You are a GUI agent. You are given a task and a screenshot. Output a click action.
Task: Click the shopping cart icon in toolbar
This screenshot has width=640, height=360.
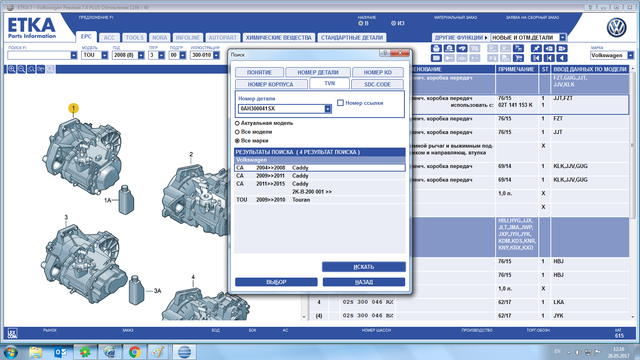click(518, 58)
